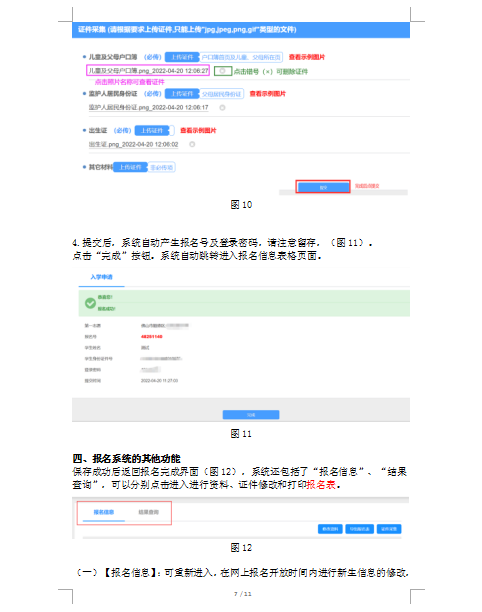View 查看示例图片 for 出生证 row
The width and height of the screenshot is (482, 612).
(x=198, y=130)
